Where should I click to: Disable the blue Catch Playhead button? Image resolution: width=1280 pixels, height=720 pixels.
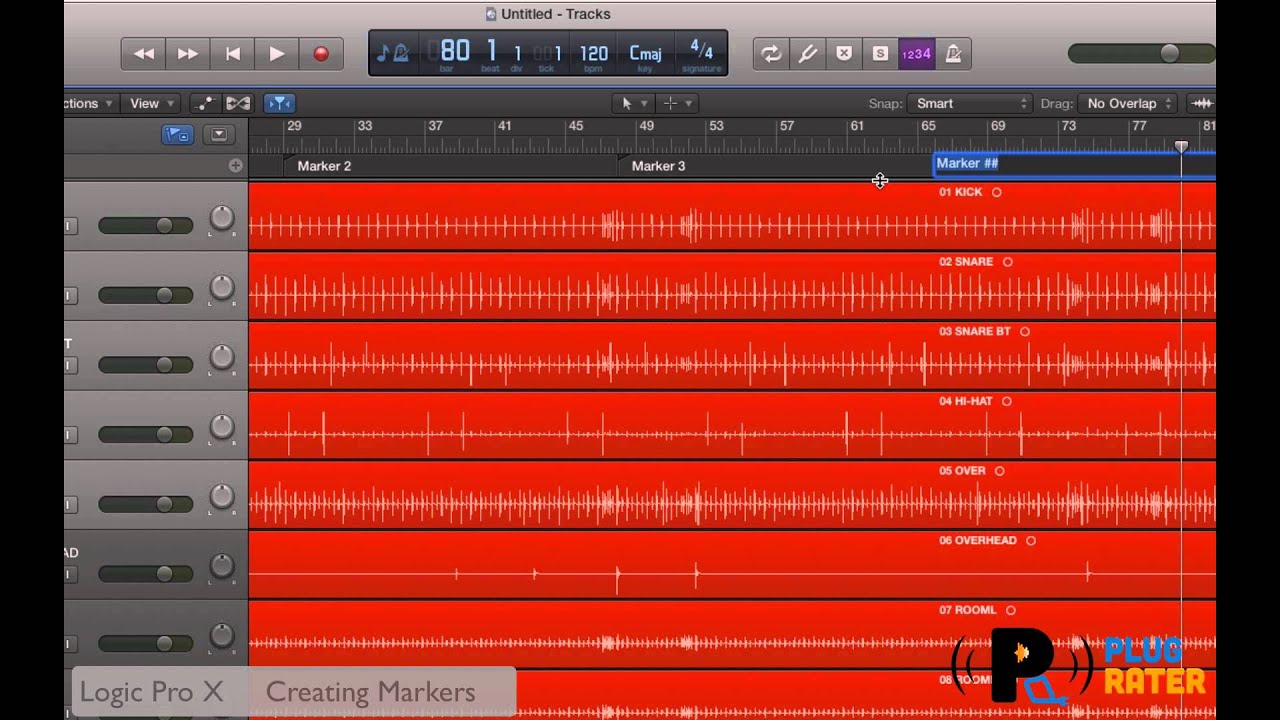click(x=279, y=103)
